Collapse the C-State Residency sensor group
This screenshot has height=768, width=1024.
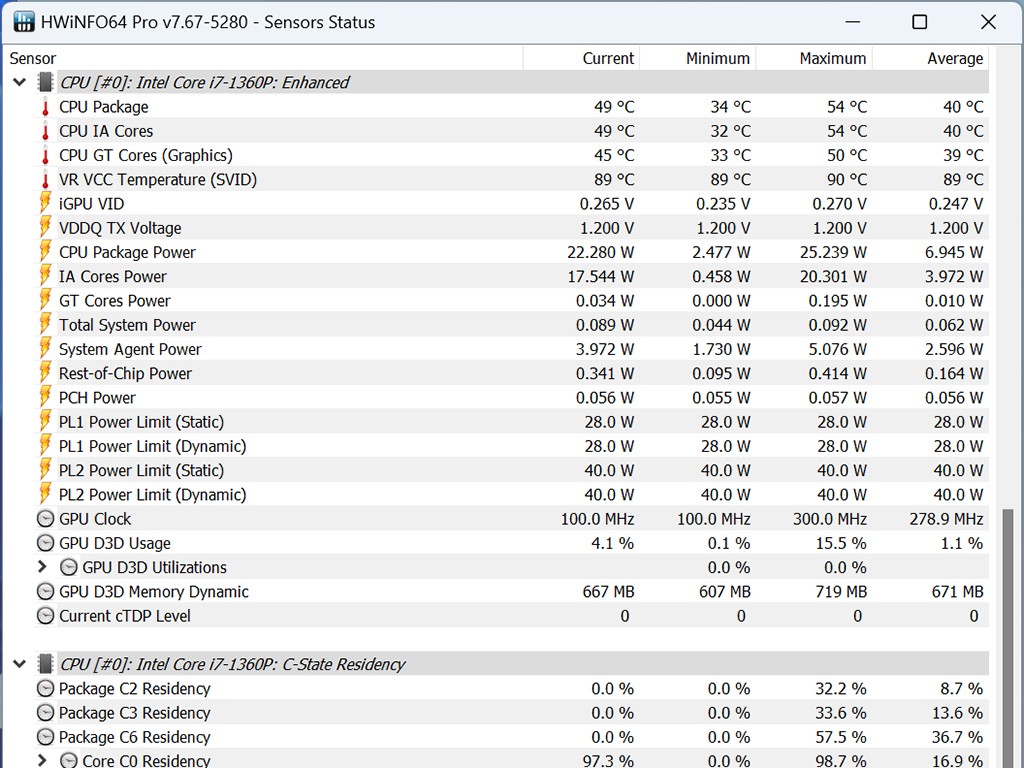pos(19,664)
